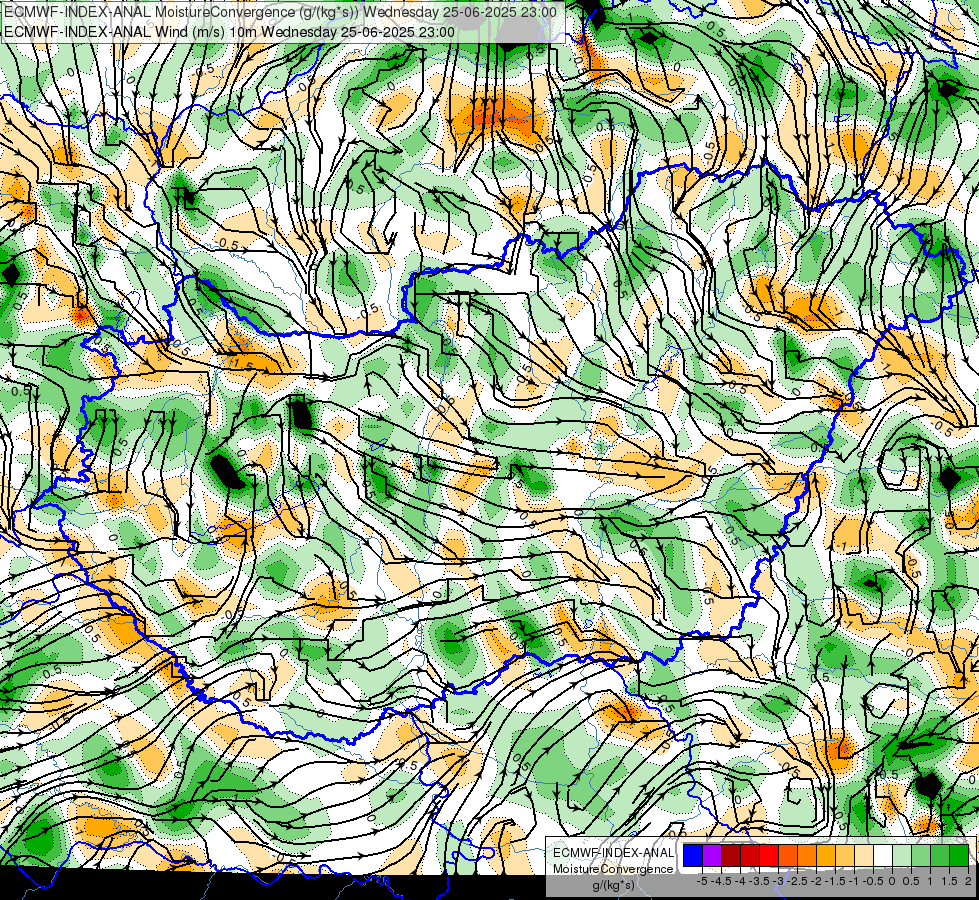
Task: Click the legend swatch between -1 and -0.5
Action: point(845,856)
